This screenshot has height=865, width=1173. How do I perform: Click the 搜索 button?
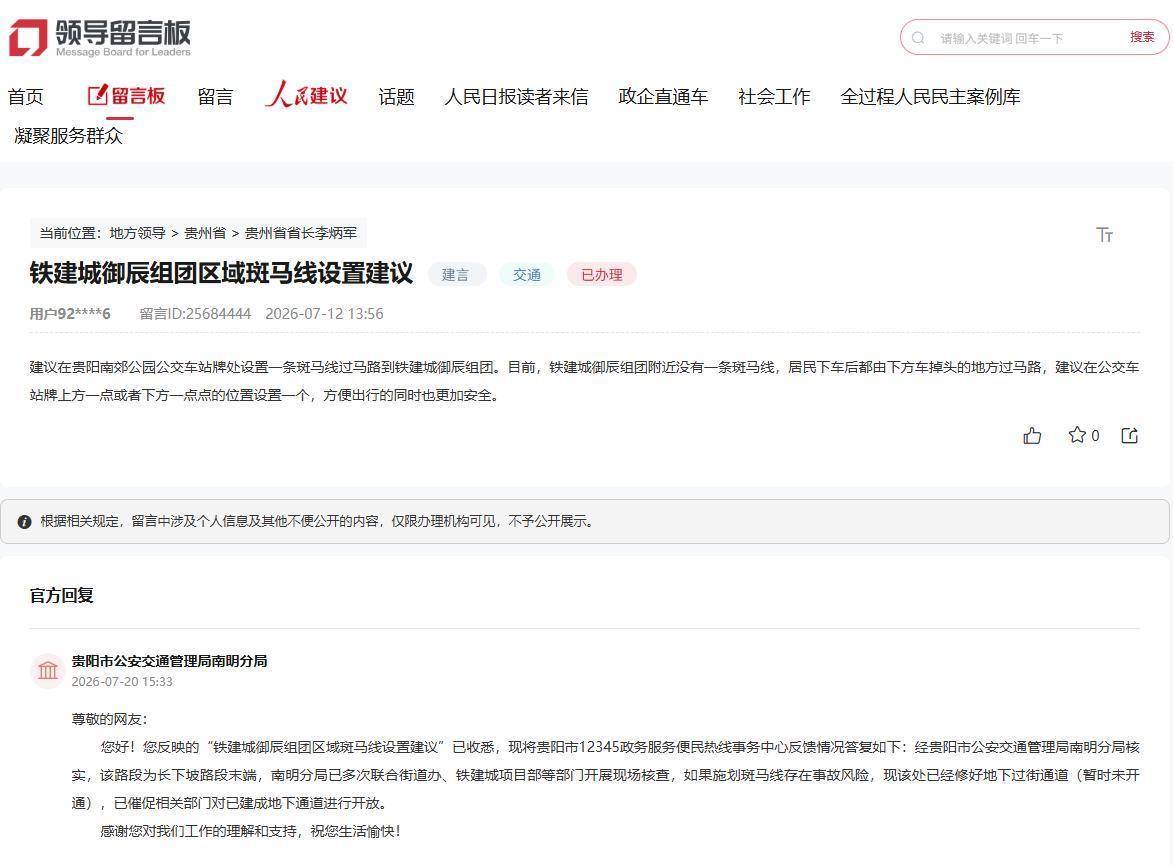pyautogui.click(x=1142, y=37)
